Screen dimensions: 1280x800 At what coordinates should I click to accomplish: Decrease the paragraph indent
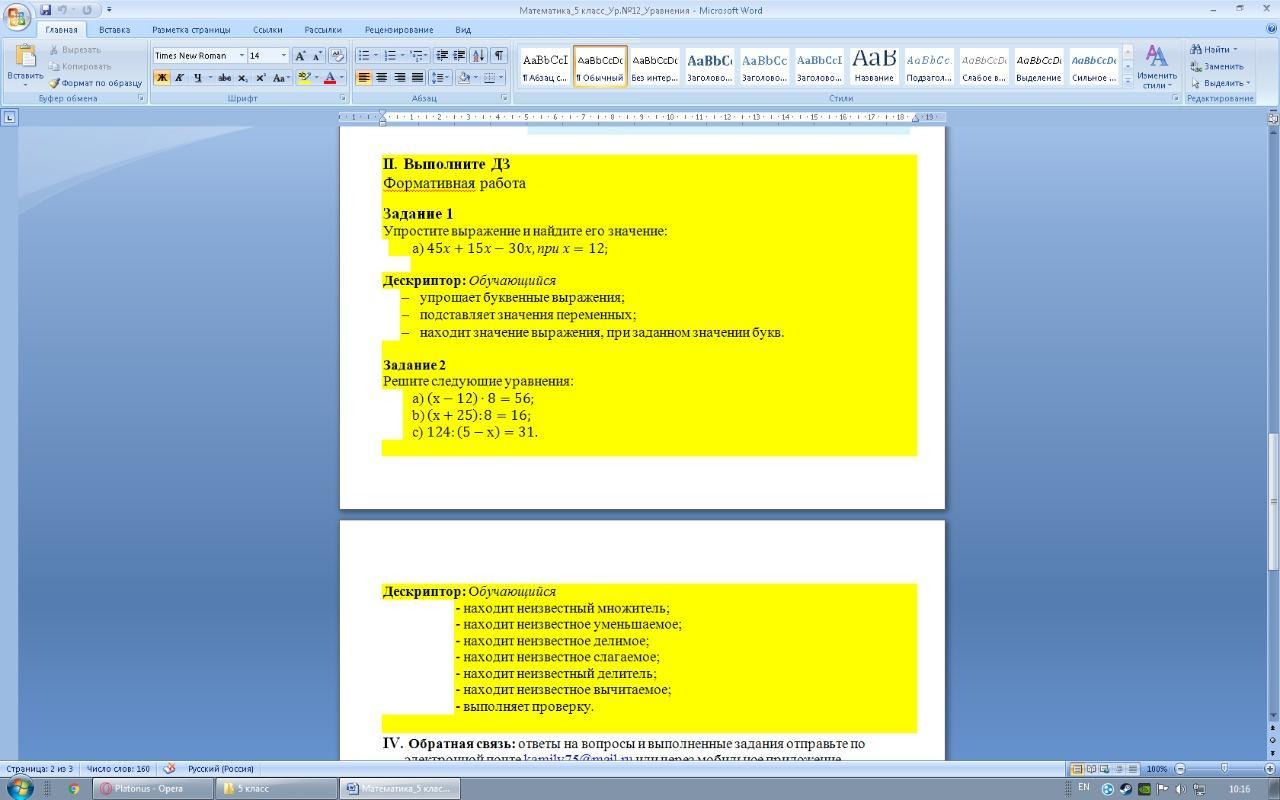(x=442, y=56)
